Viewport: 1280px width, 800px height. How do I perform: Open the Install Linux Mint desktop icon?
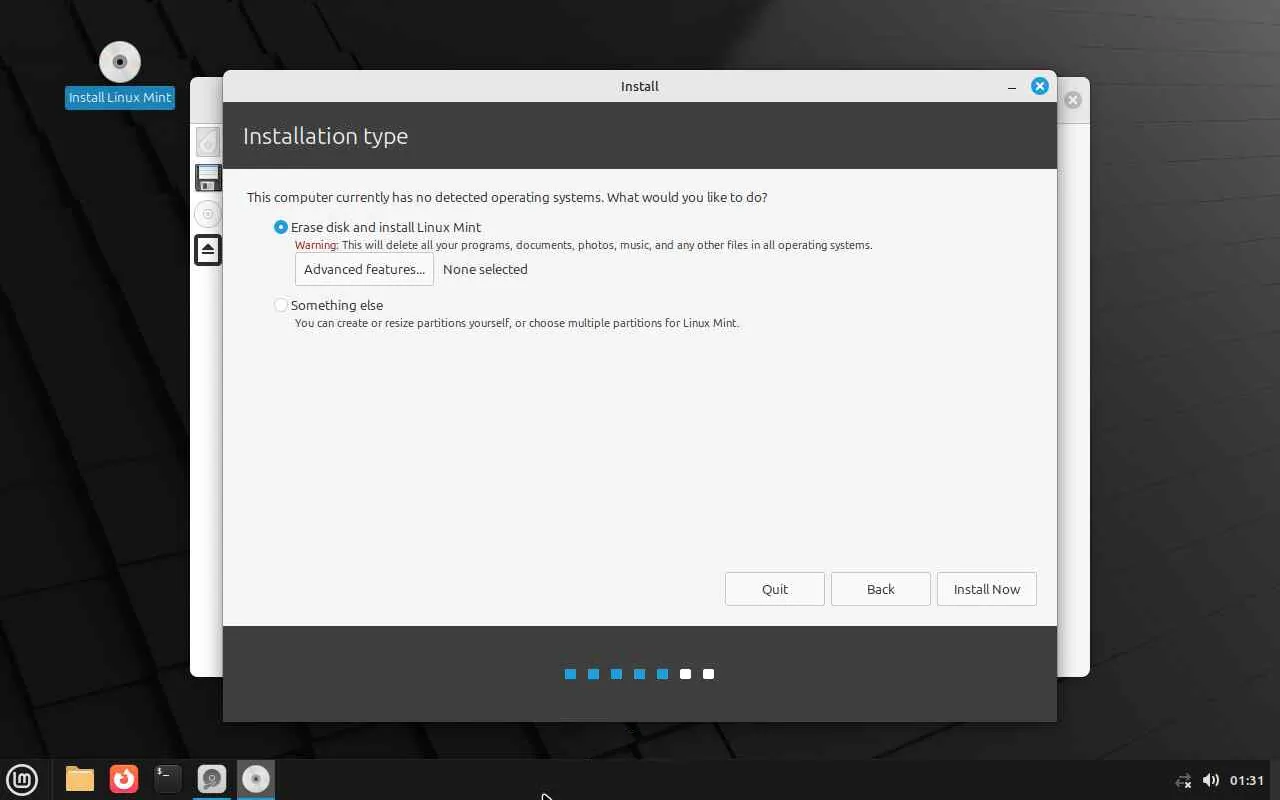(x=120, y=73)
